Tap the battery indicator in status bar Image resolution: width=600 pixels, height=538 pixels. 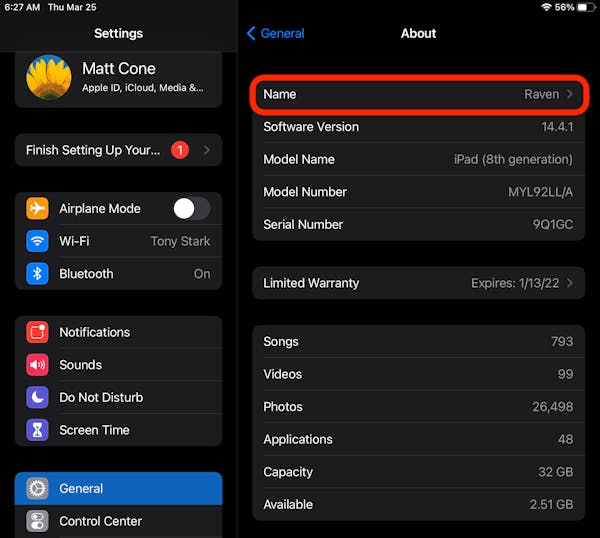pos(585,7)
